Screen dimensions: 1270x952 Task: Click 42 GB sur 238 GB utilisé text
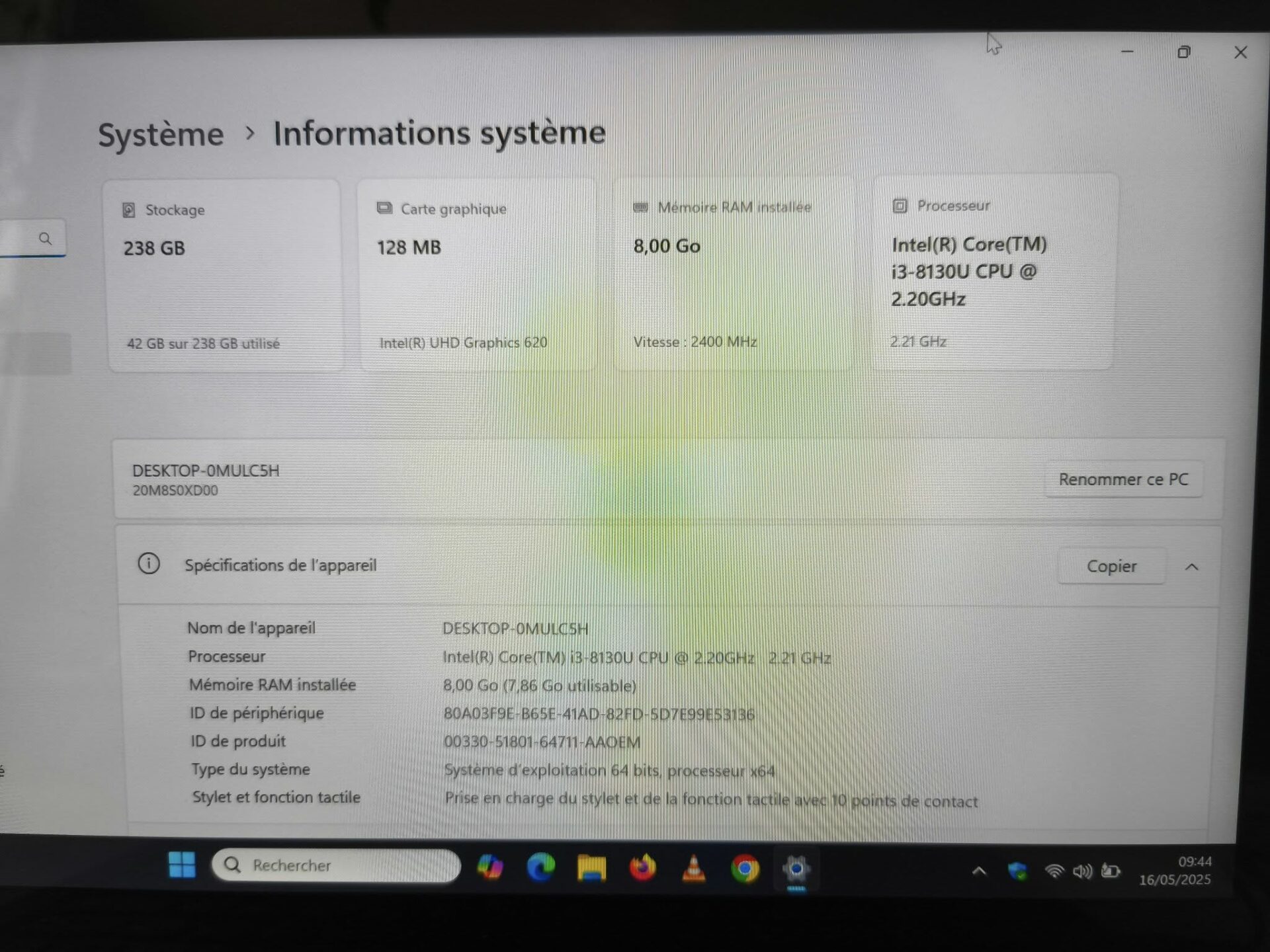coord(203,344)
